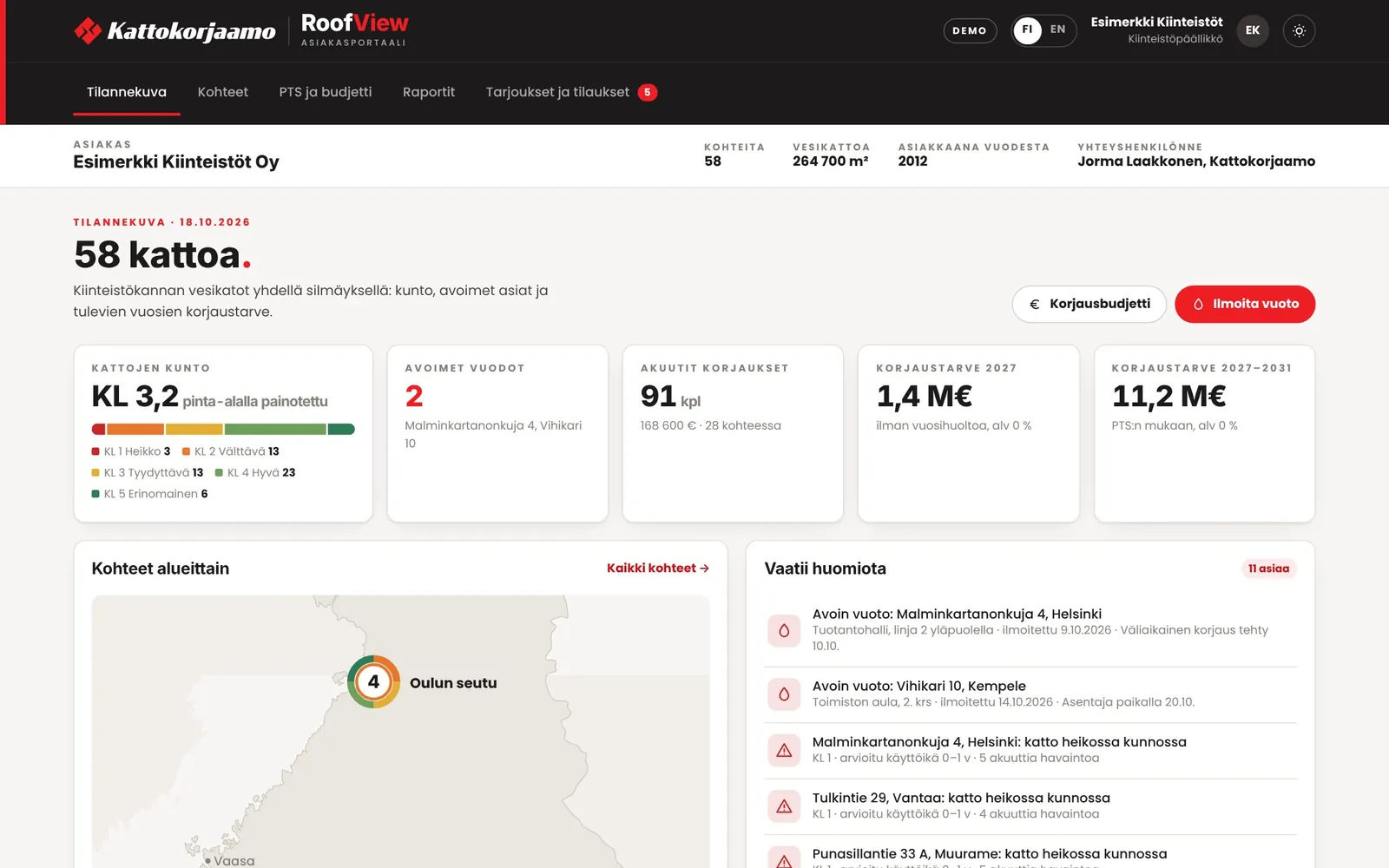Click warning triangle icon for Punasillantie 33 A
The image size is (1389, 868).
[x=784, y=859]
